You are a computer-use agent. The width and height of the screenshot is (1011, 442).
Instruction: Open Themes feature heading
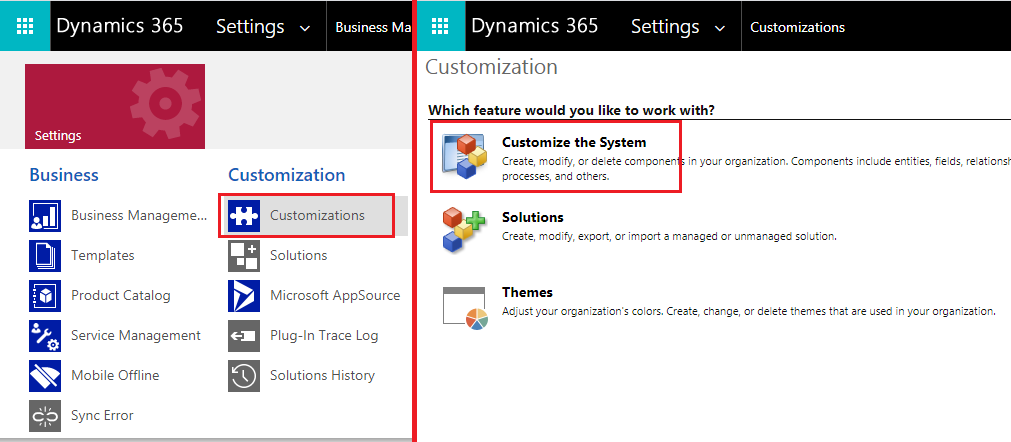tap(527, 292)
